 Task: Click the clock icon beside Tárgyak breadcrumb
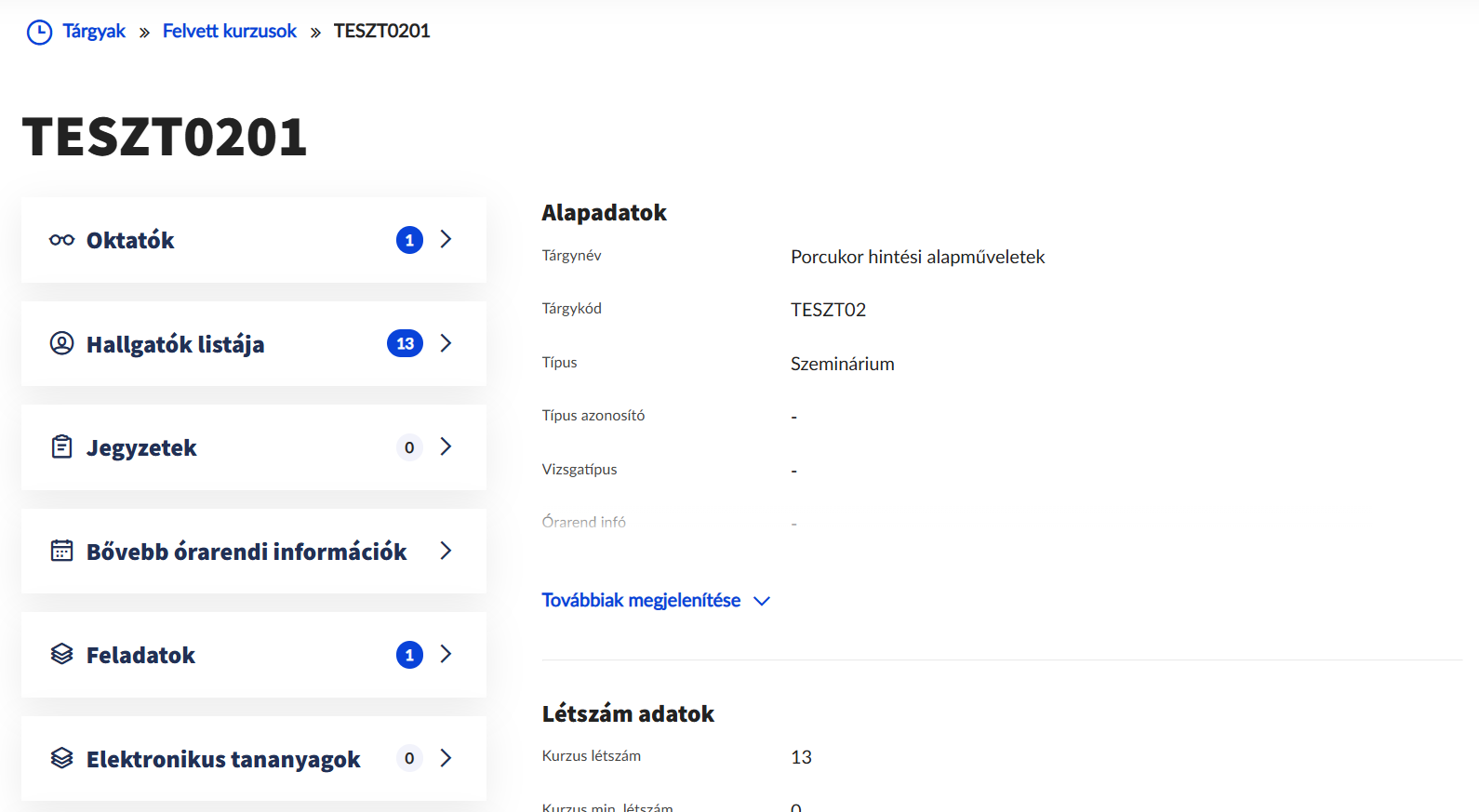pos(39,33)
